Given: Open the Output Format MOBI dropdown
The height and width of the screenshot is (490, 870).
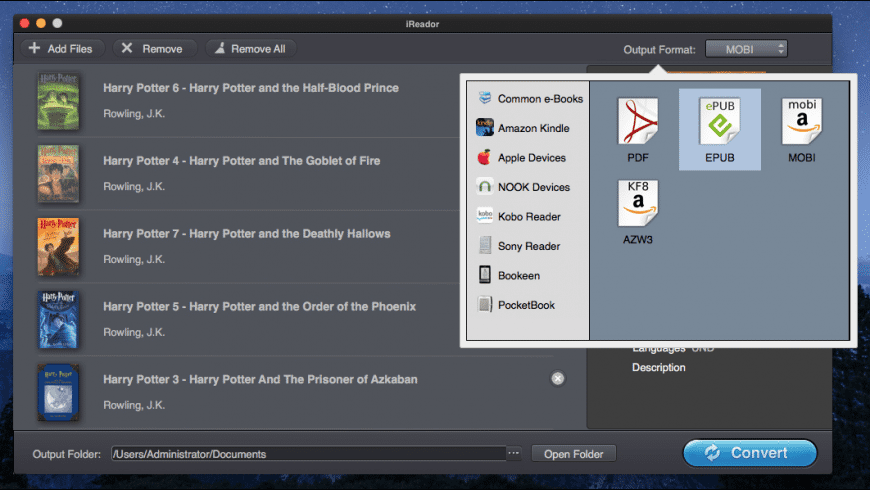Looking at the screenshot, I should (746, 49).
